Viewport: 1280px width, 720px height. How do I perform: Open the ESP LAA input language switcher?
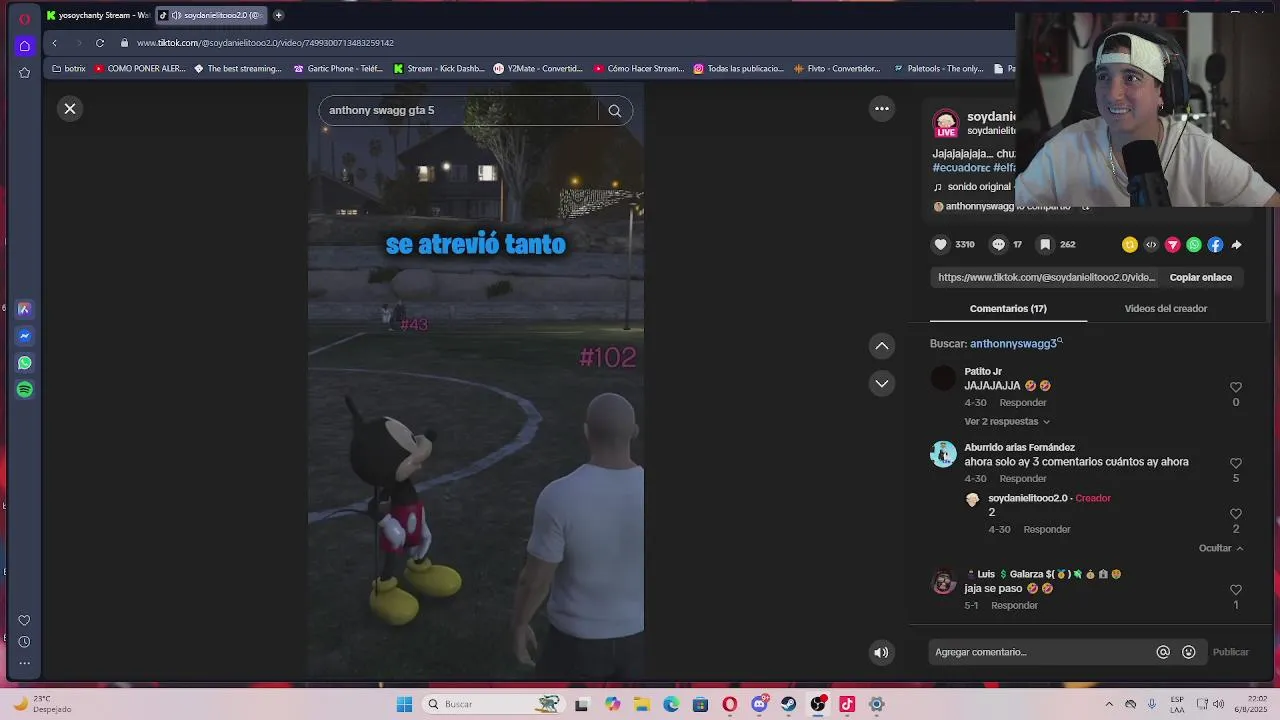coord(1177,704)
